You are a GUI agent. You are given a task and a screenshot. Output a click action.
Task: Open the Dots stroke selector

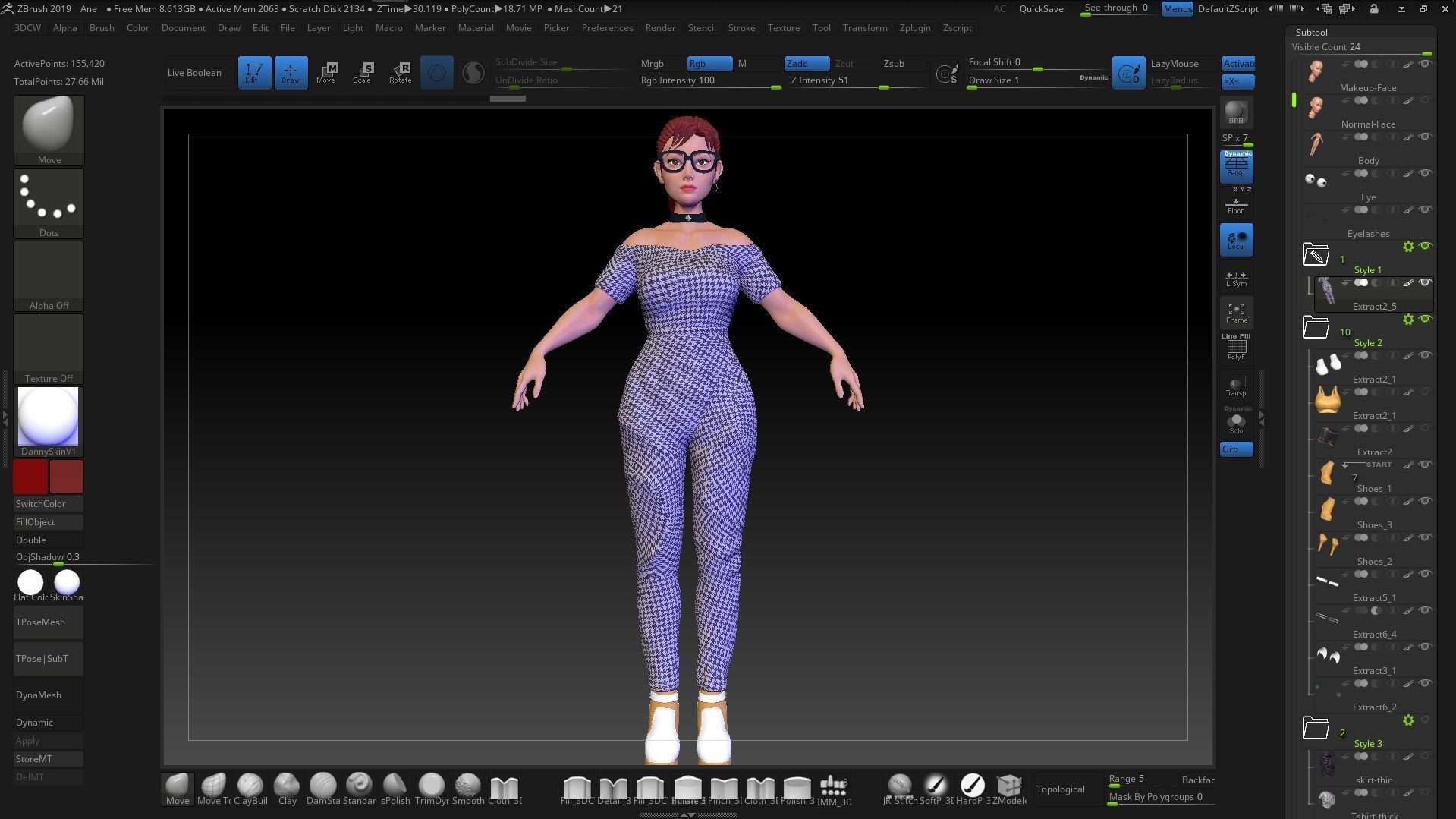(49, 203)
